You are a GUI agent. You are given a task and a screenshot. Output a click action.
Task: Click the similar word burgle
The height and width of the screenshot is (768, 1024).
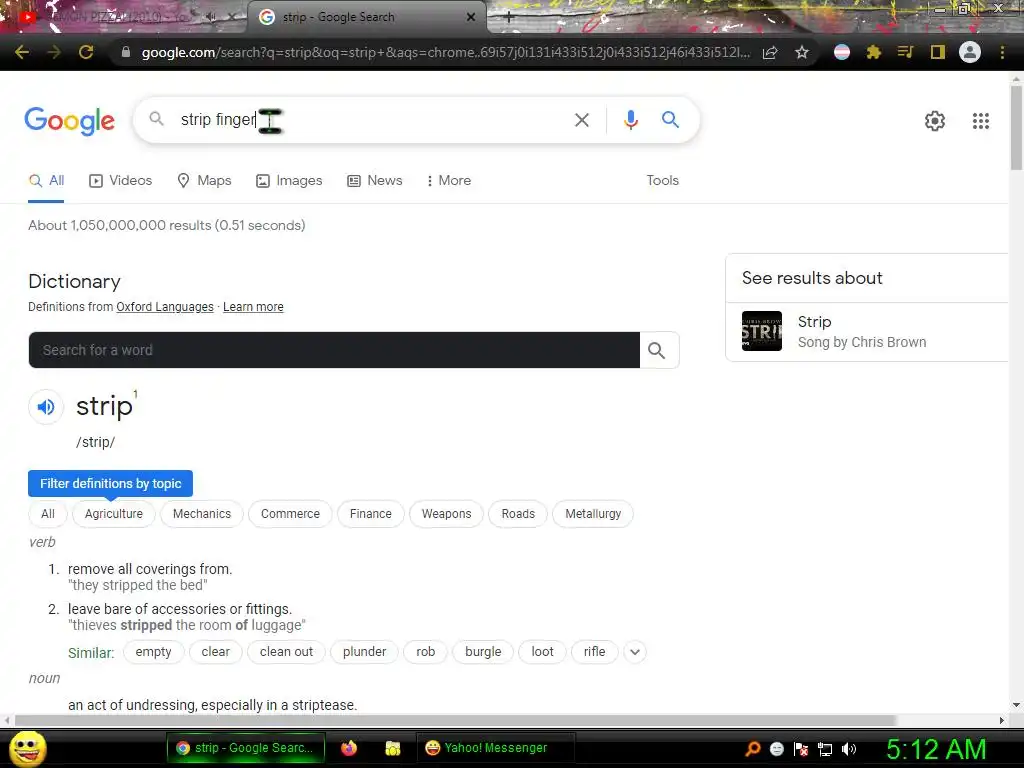pos(483,652)
